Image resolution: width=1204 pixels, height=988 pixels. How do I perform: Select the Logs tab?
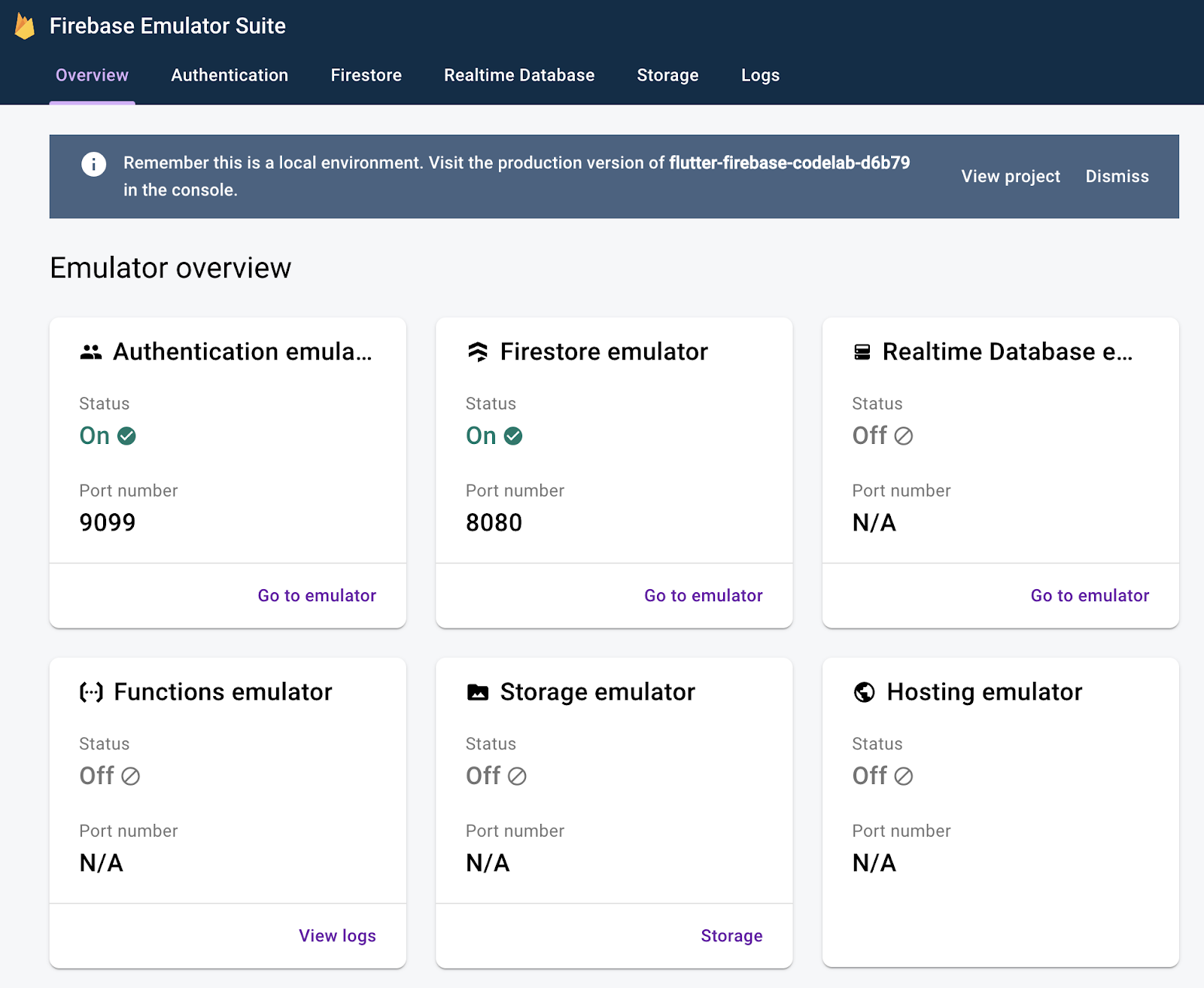click(x=760, y=75)
